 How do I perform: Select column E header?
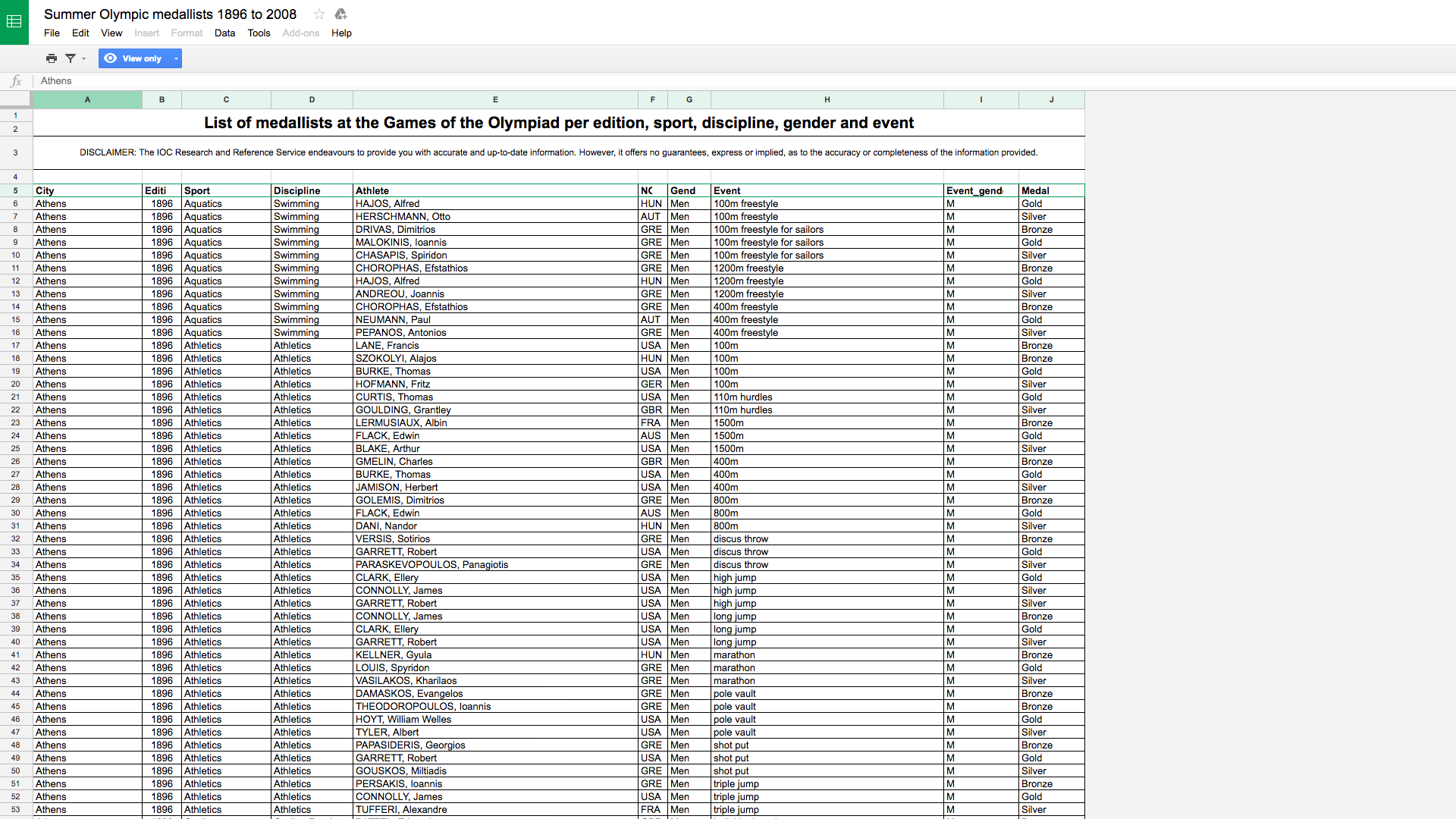pyautogui.click(x=495, y=99)
